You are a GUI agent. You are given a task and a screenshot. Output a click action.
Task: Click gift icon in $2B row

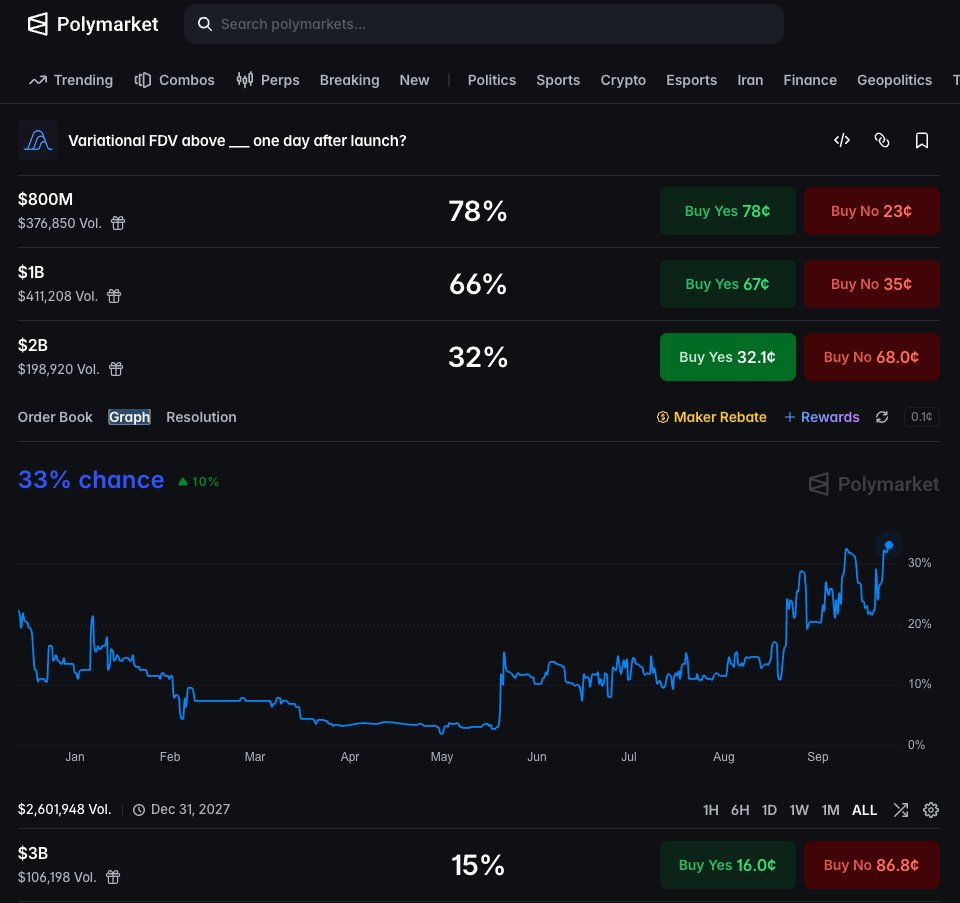click(116, 369)
